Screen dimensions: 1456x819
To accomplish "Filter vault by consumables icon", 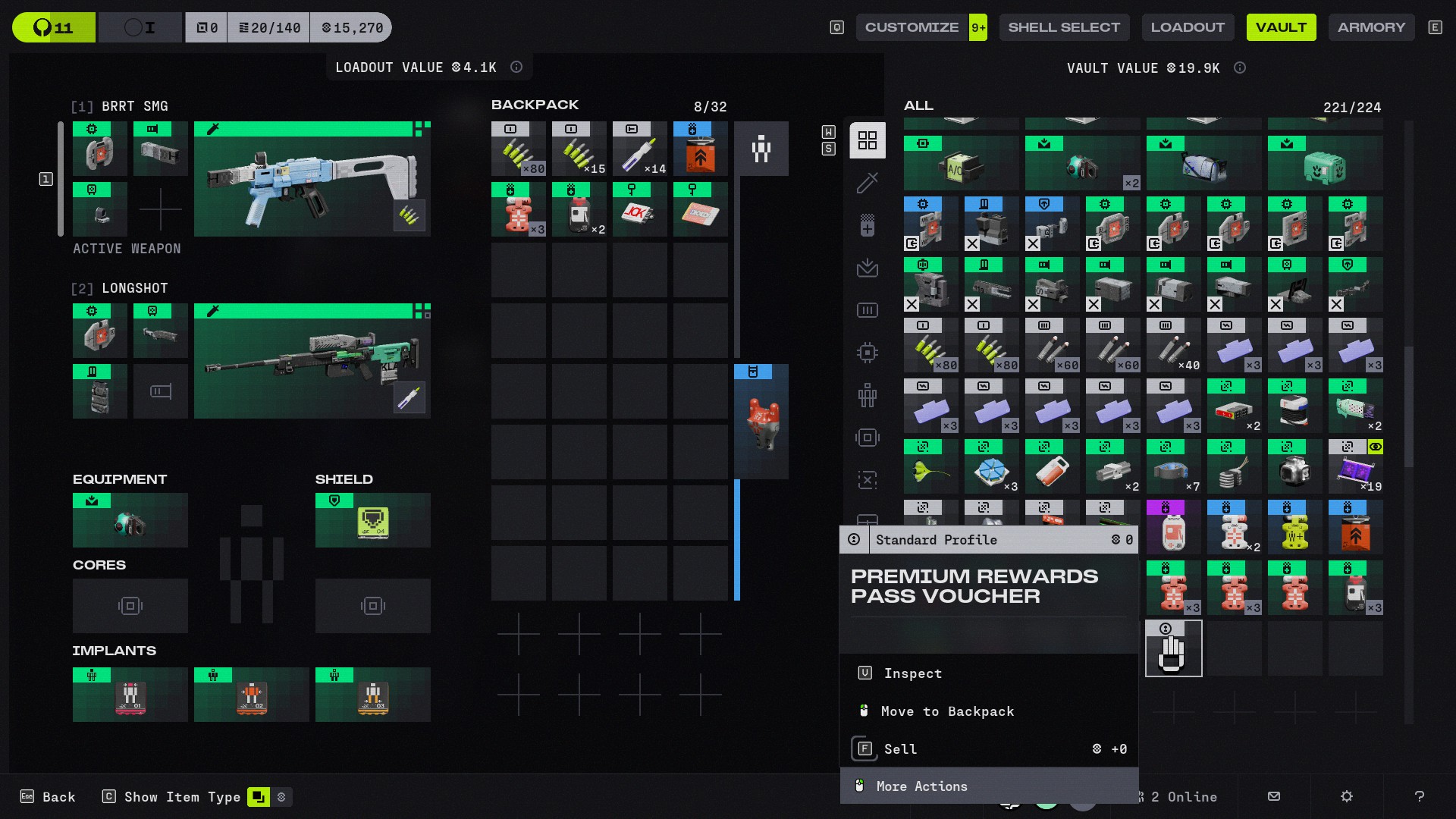I will (x=867, y=225).
